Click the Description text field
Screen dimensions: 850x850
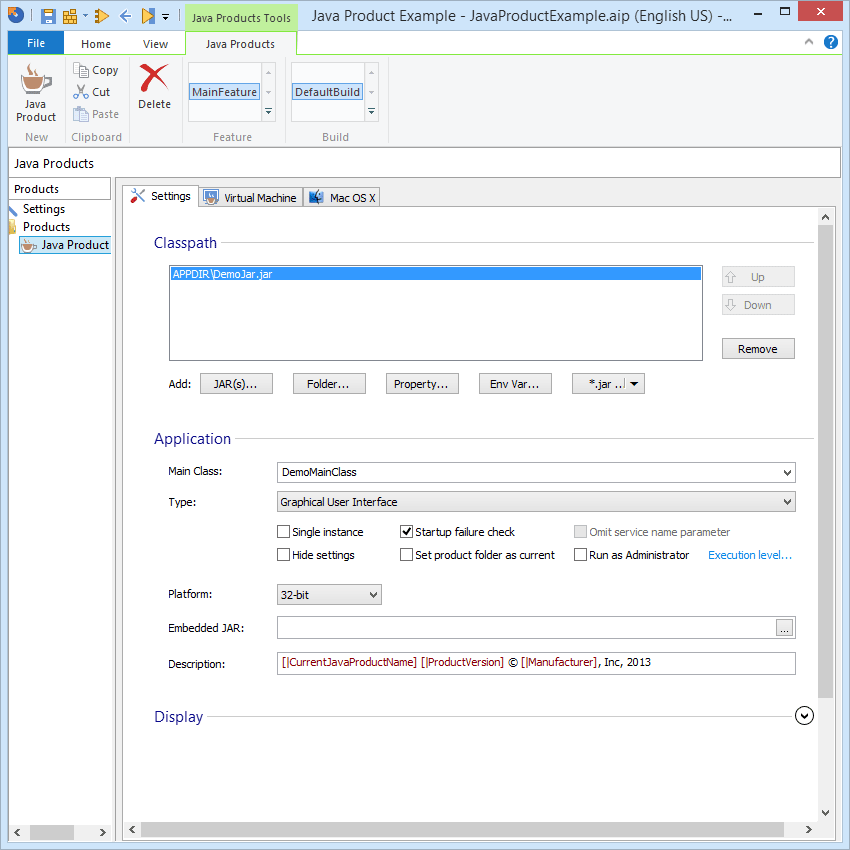pos(536,663)
